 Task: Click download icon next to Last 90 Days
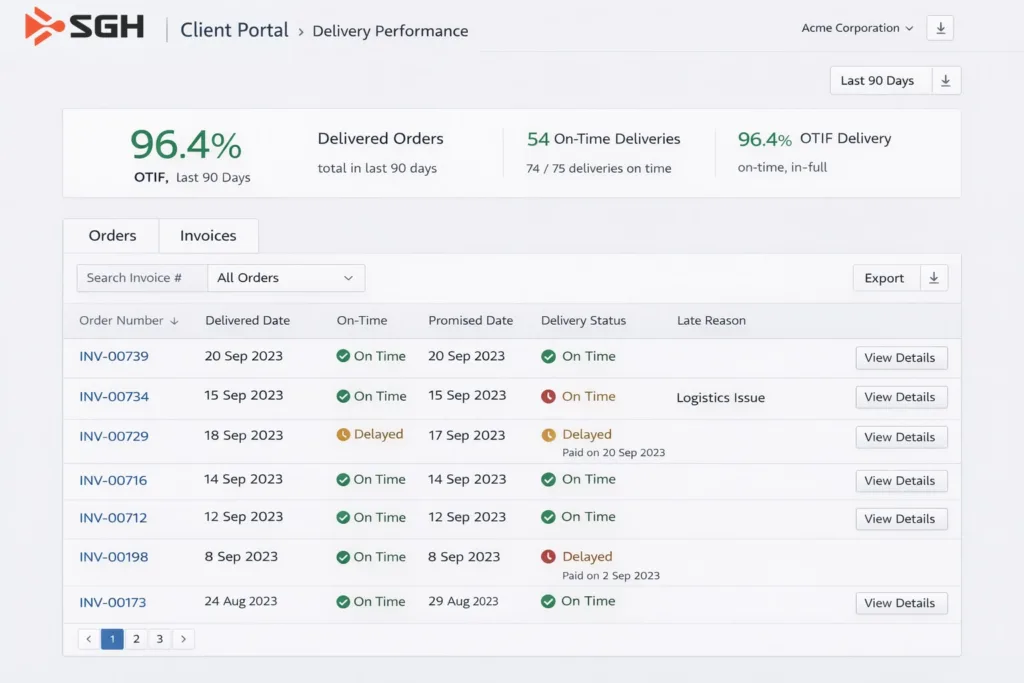(x=946, y=81)
